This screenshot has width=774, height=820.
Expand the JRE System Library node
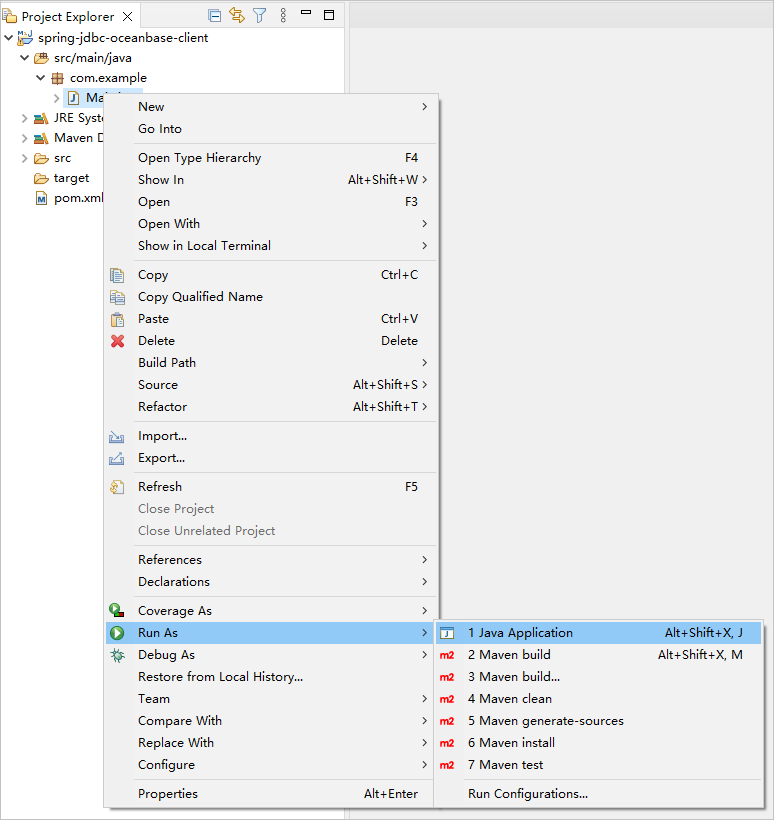click(25, 118)
